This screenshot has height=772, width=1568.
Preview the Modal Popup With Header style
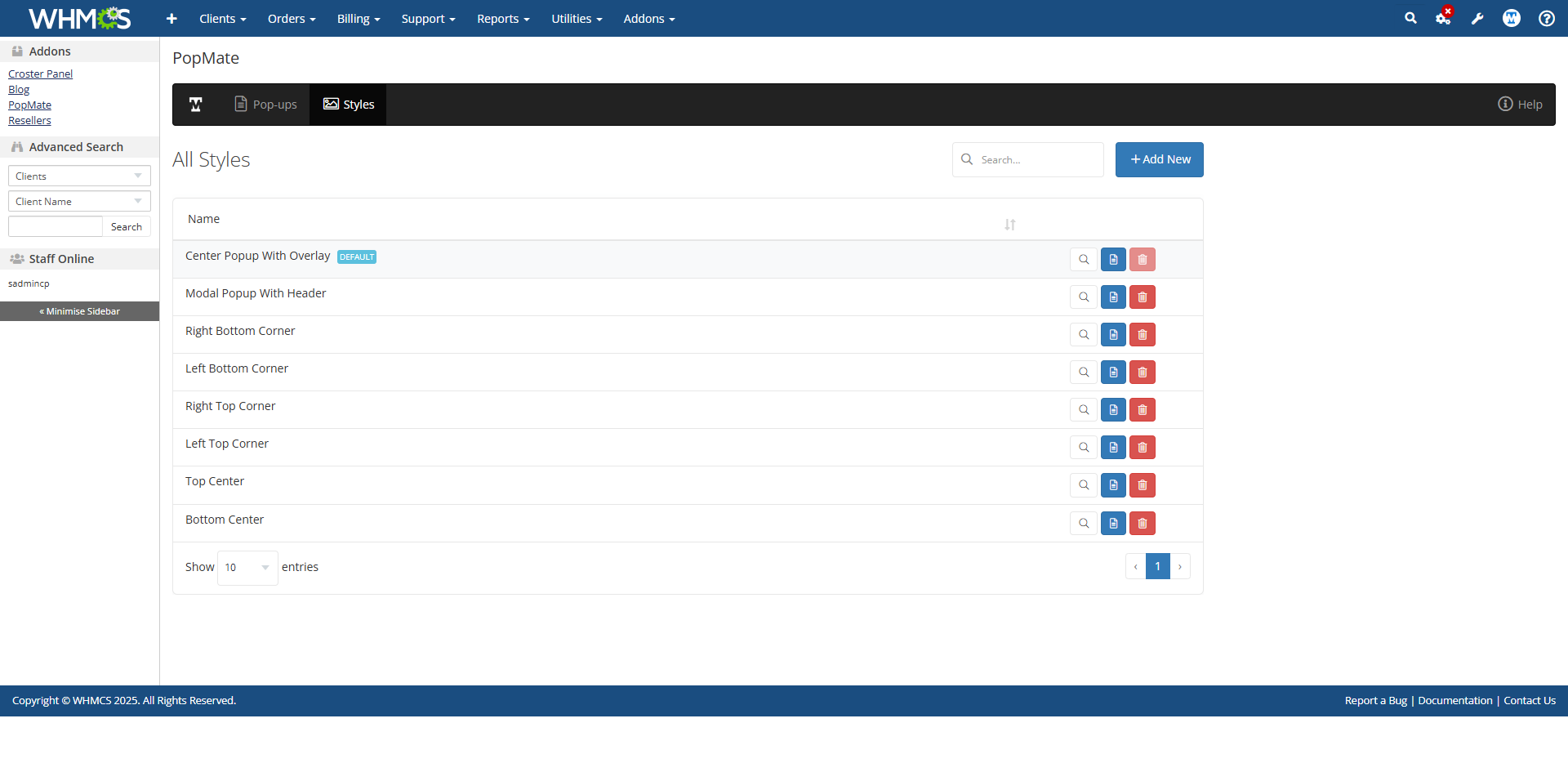[1084, 297]
